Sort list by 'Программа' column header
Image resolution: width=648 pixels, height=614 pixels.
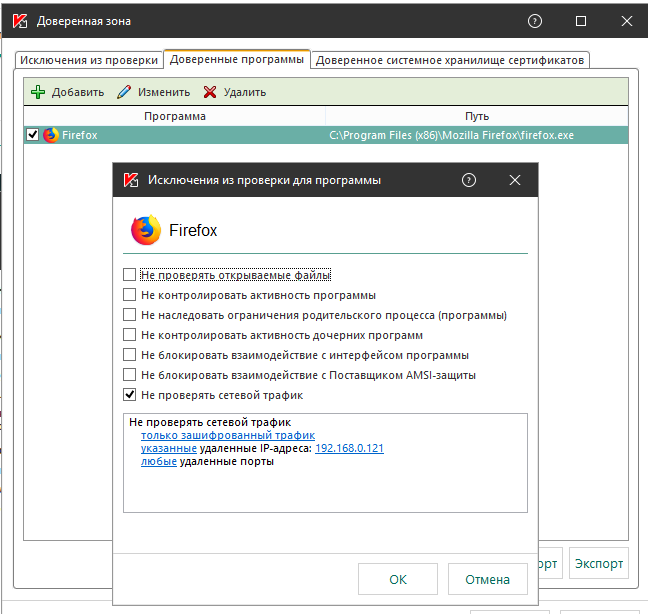pyautogui.click(x=175, y=116)
